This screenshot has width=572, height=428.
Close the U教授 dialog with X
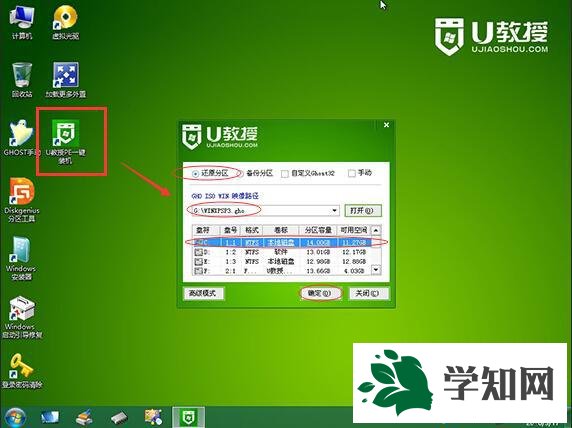click(x=386, y=125)
